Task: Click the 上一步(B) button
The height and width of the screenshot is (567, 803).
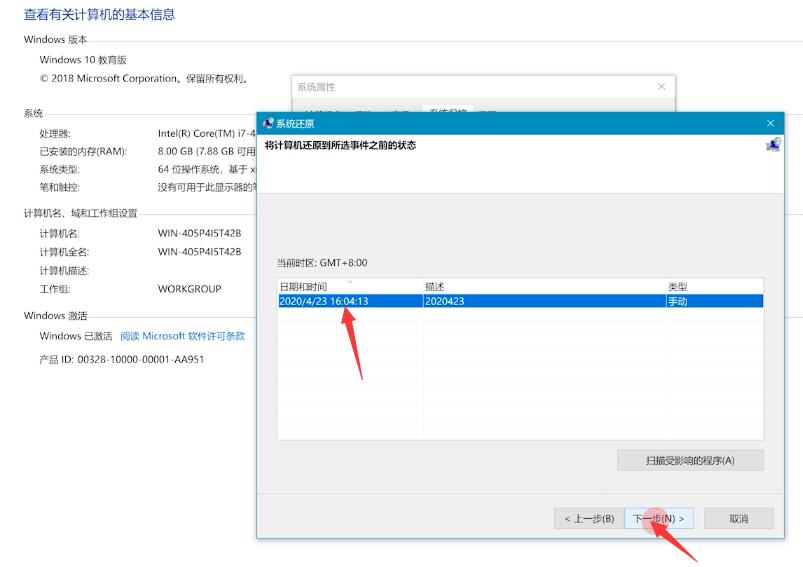Action: [x=589, y=518]
